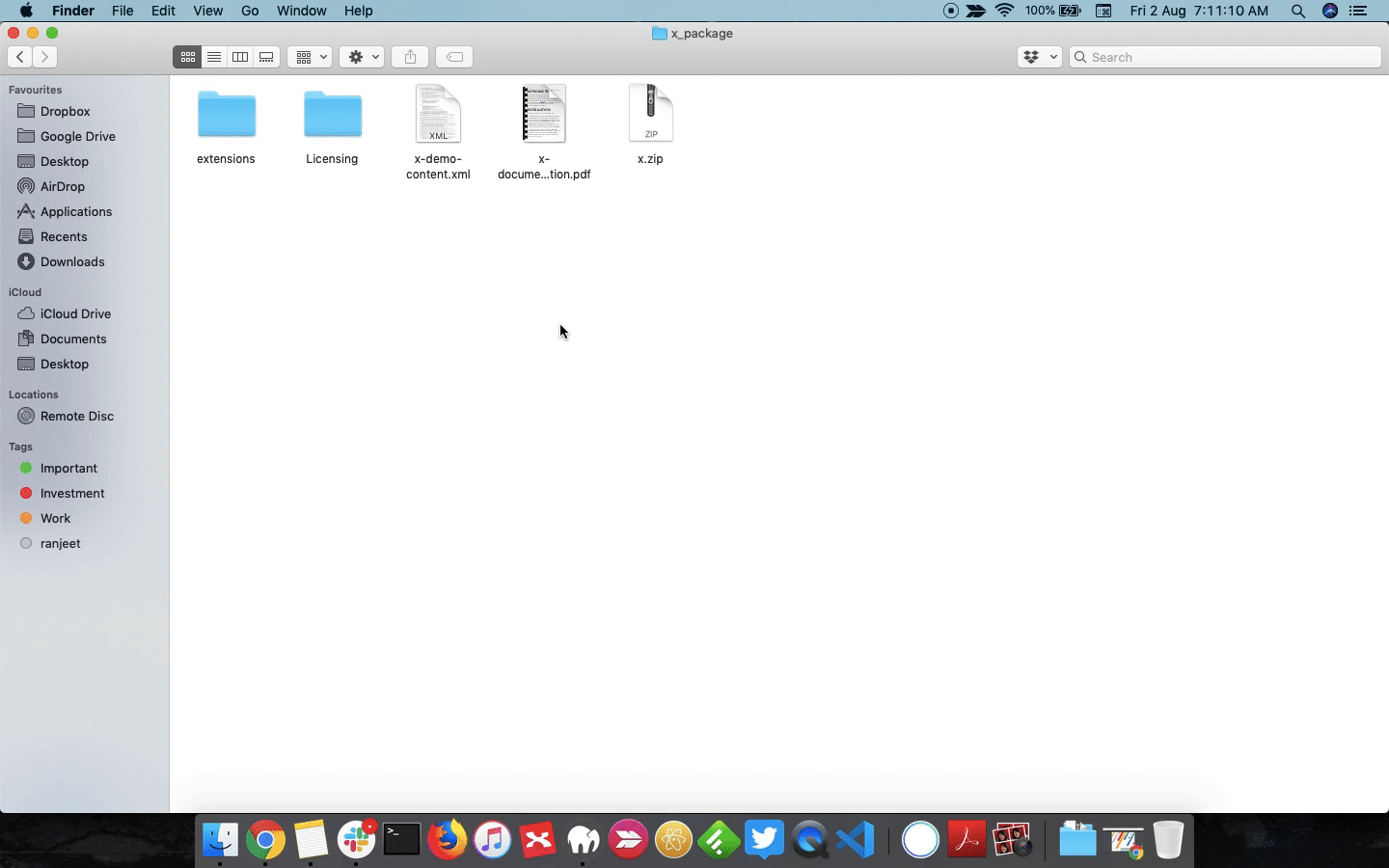Click the Search field in the toolbar
Screen dimensions: 1389x868
pos(1225,57)
